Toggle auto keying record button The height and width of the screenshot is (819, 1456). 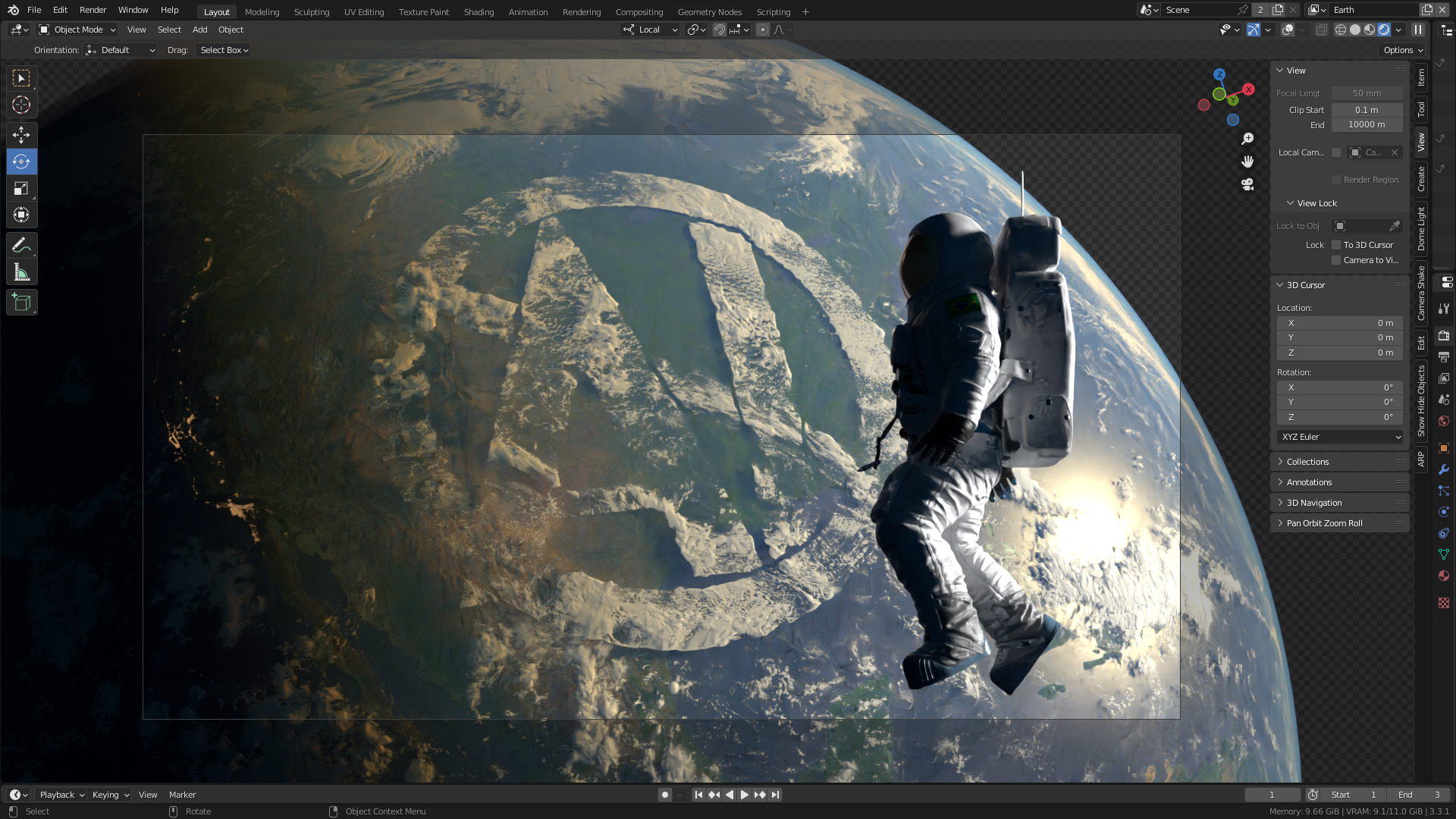(x=665, y=795)
